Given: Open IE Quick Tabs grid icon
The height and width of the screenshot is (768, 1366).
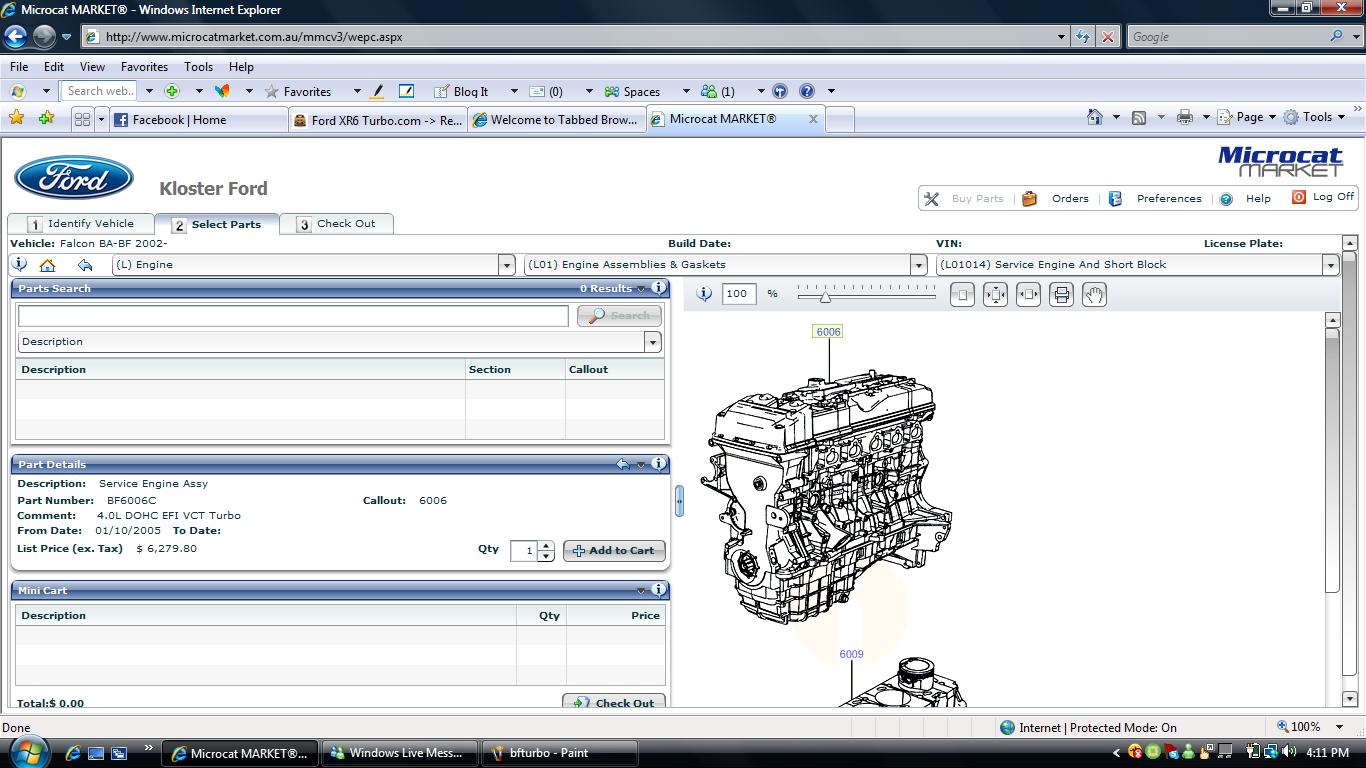Looking at the screenshot, I should 82,119.
